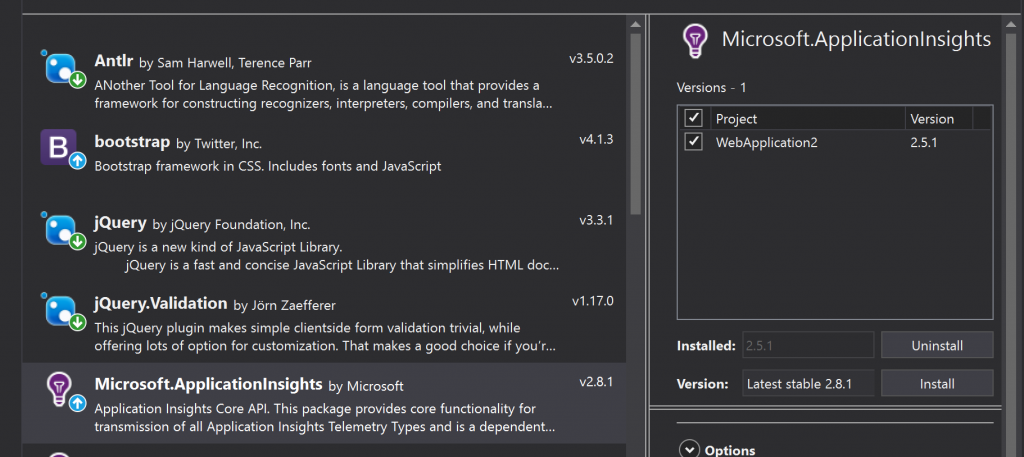
Task: Select the bootstrap package title
Action: pos(132,142)
